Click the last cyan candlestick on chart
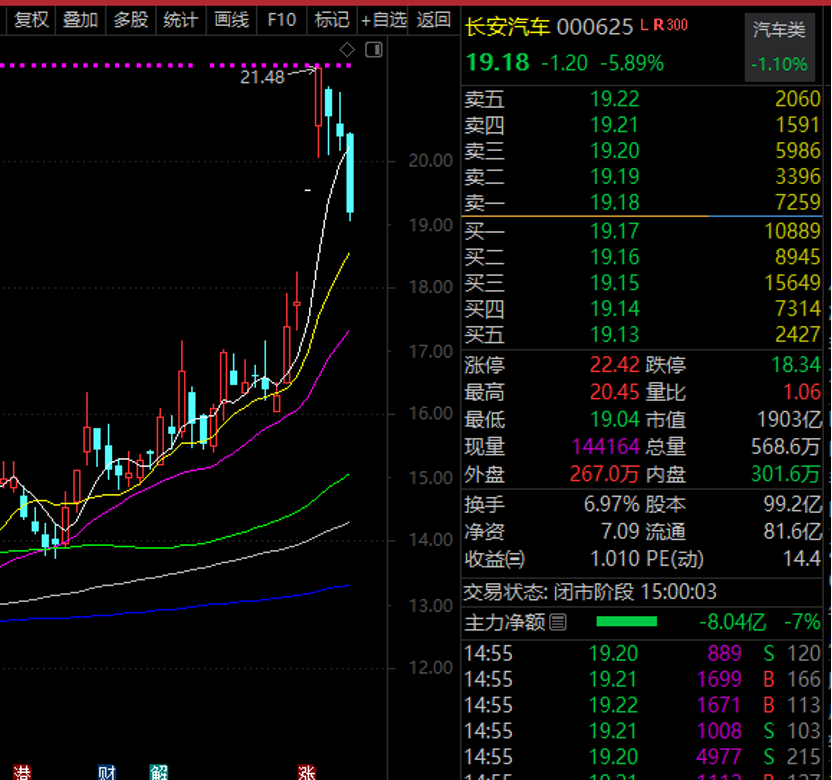This screenshot has width=832, height=780. 350,175
